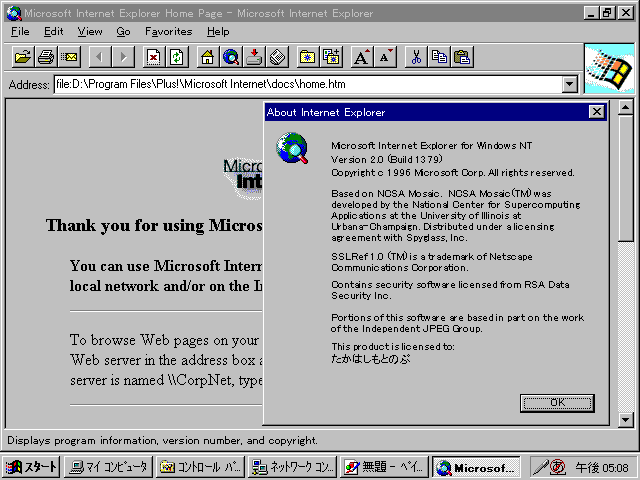640x480 pixels.
Task: Click the globe icon in the About dialog
Action: (292, 148)
